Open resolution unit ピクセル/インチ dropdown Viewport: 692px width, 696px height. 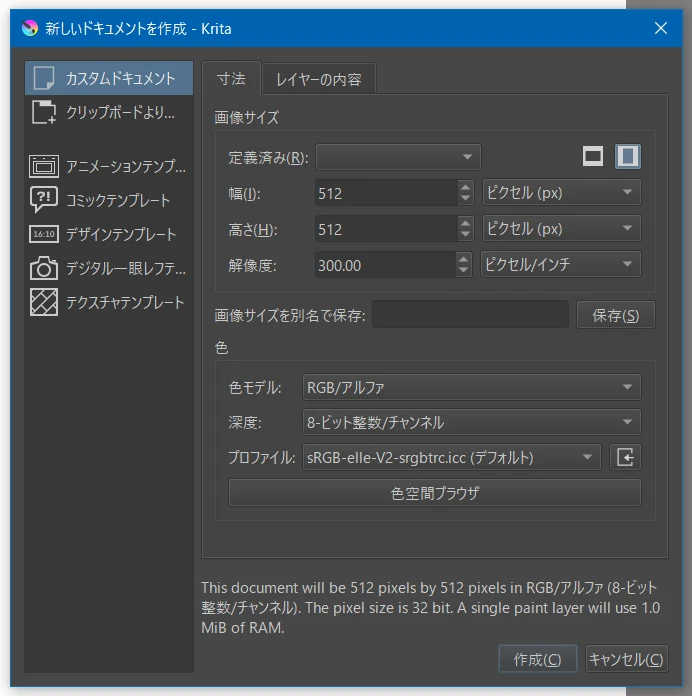[x=561, y=265]
